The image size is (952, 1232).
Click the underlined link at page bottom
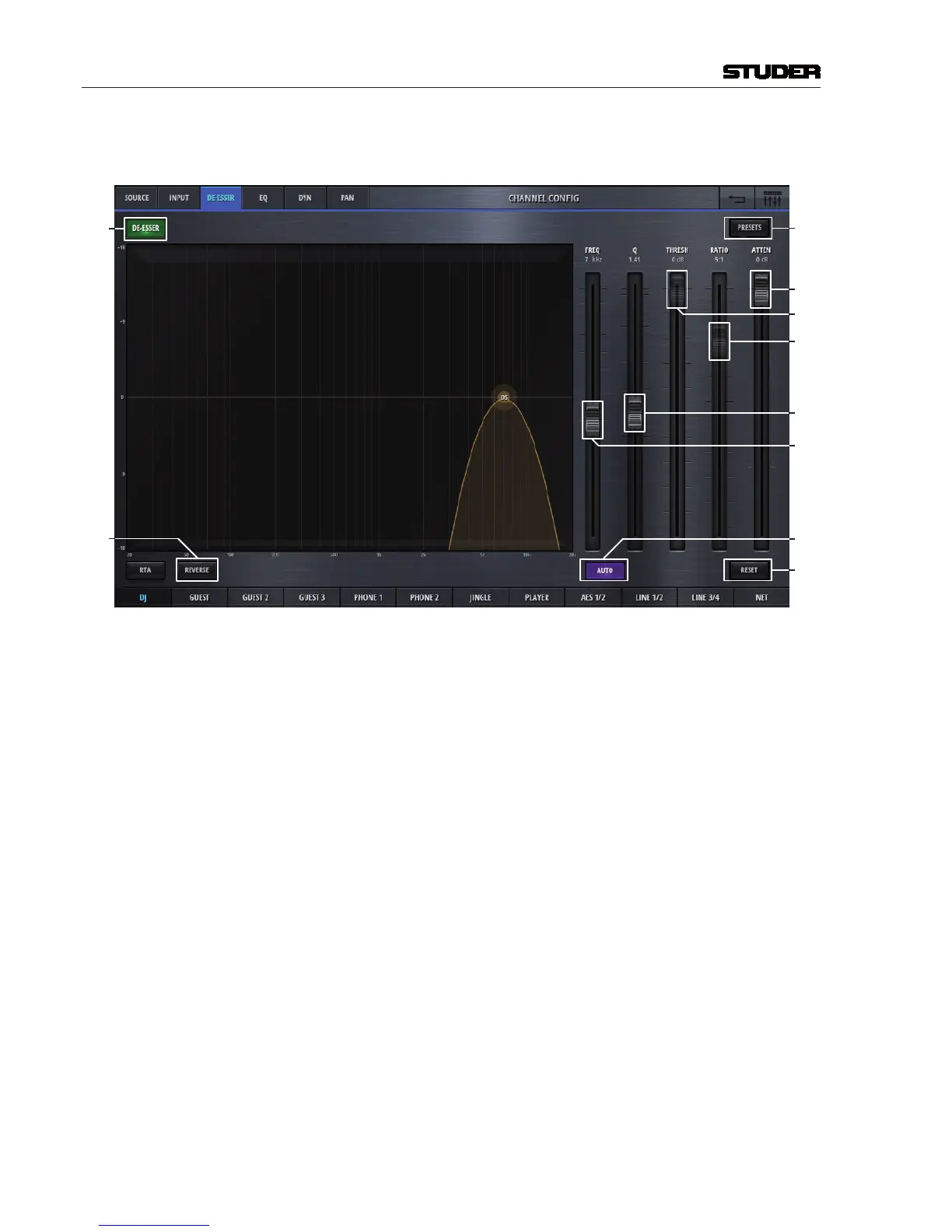(155, 1225)
